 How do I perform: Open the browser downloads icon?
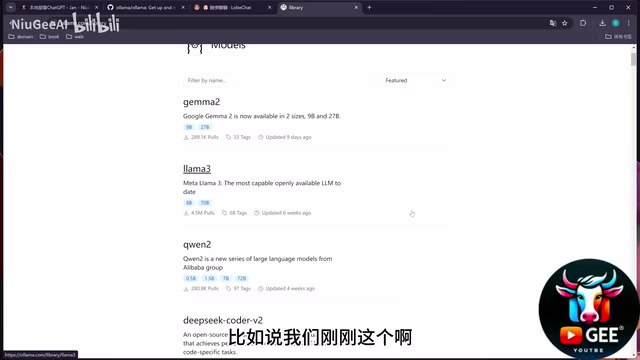click(602, 23)
